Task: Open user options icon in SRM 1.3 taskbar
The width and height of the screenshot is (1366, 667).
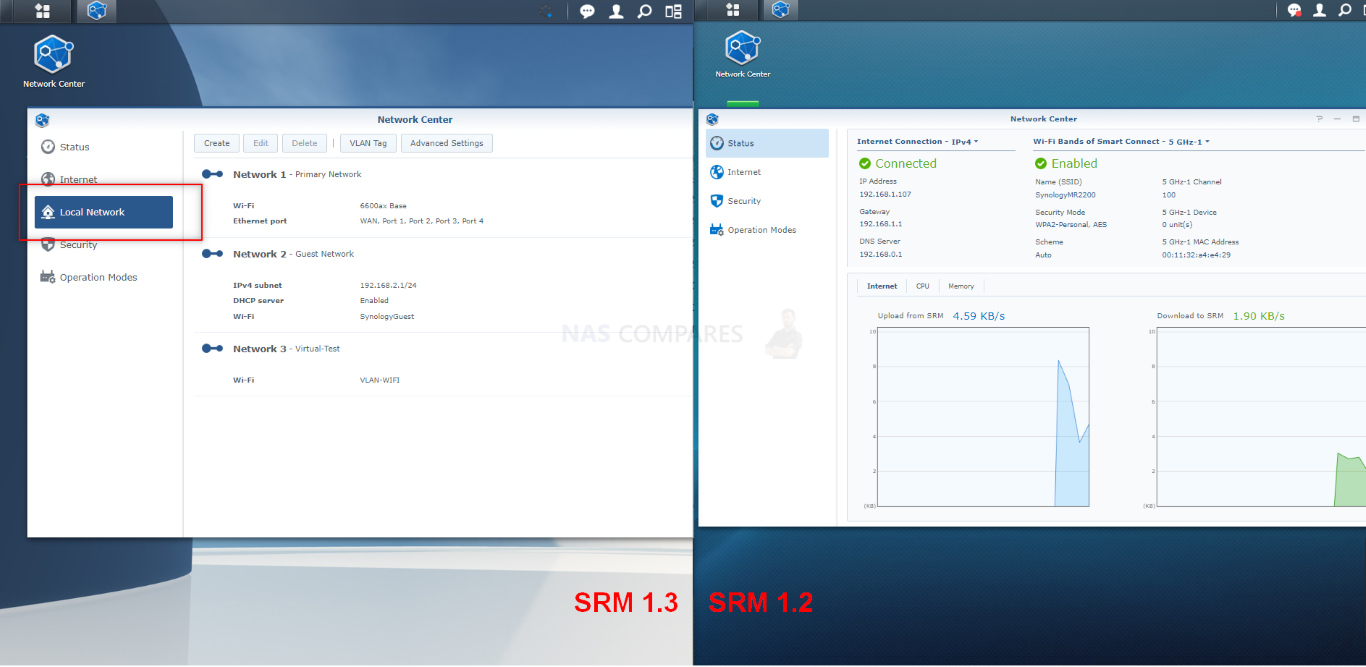Action: (x=617, y=11)
